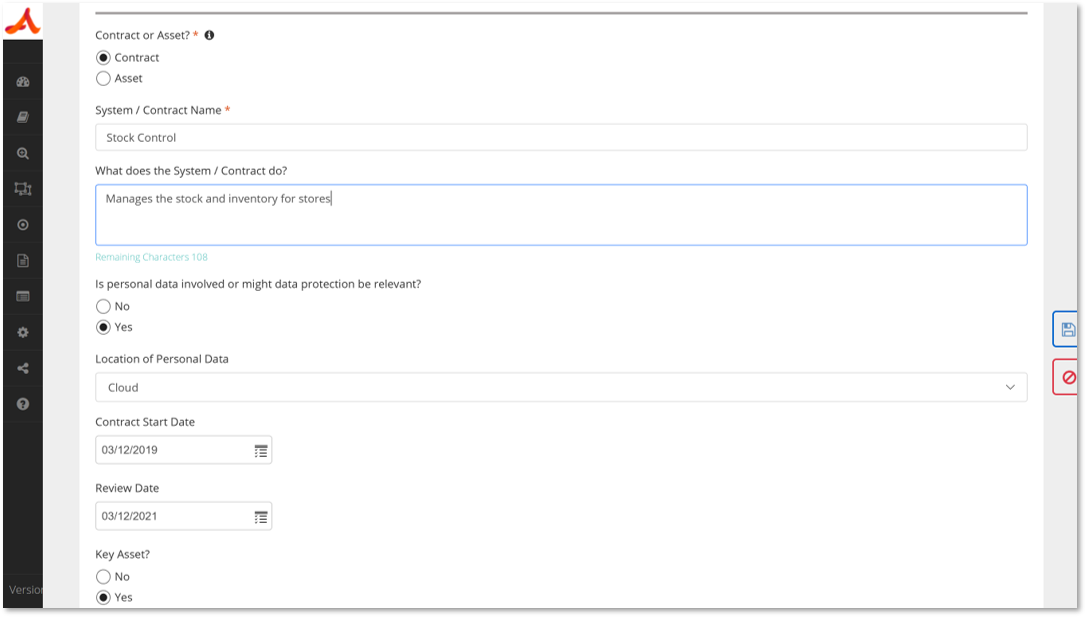Choose No for personal data involved

point(103,306)
